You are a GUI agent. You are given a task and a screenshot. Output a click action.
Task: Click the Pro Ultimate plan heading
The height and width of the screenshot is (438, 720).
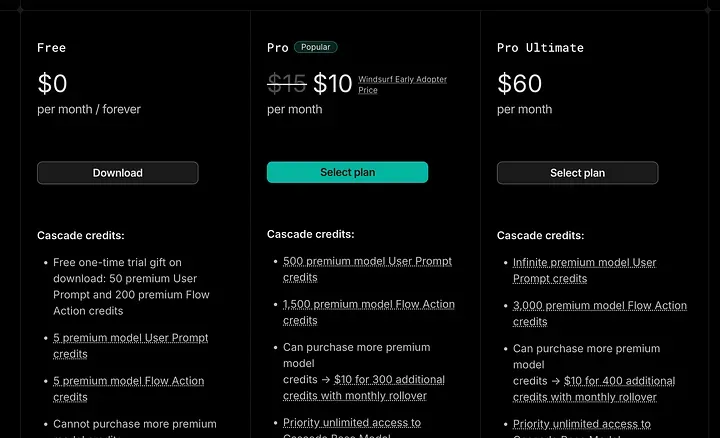coord(540,48)
